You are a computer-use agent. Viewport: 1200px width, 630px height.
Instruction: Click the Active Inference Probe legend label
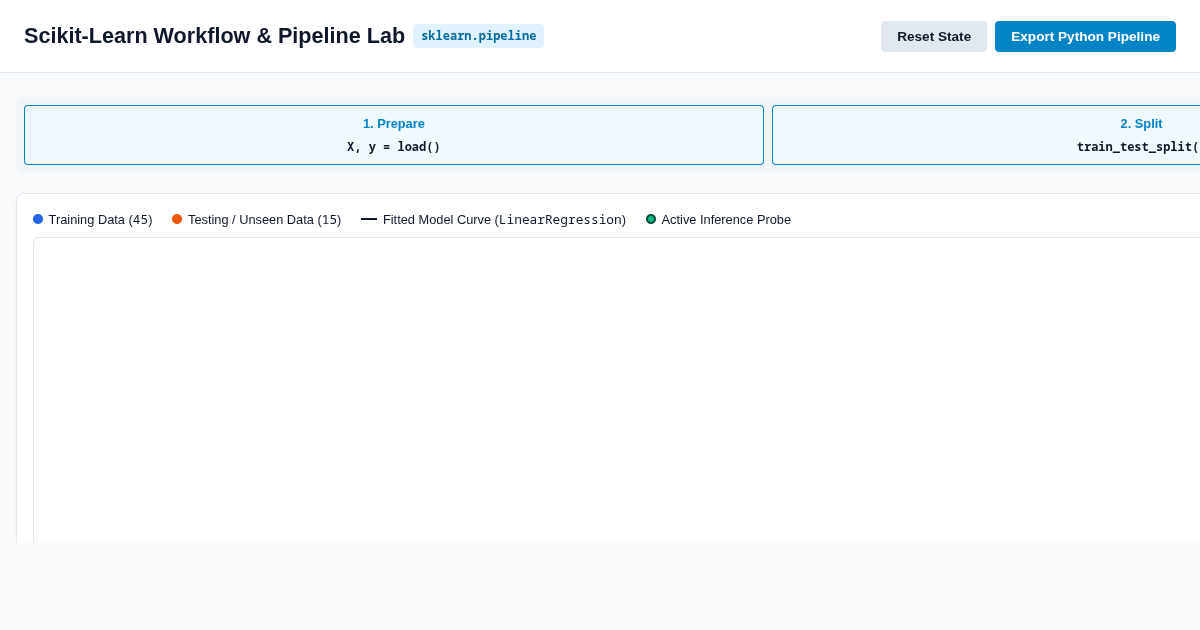(x=726, y=219)
